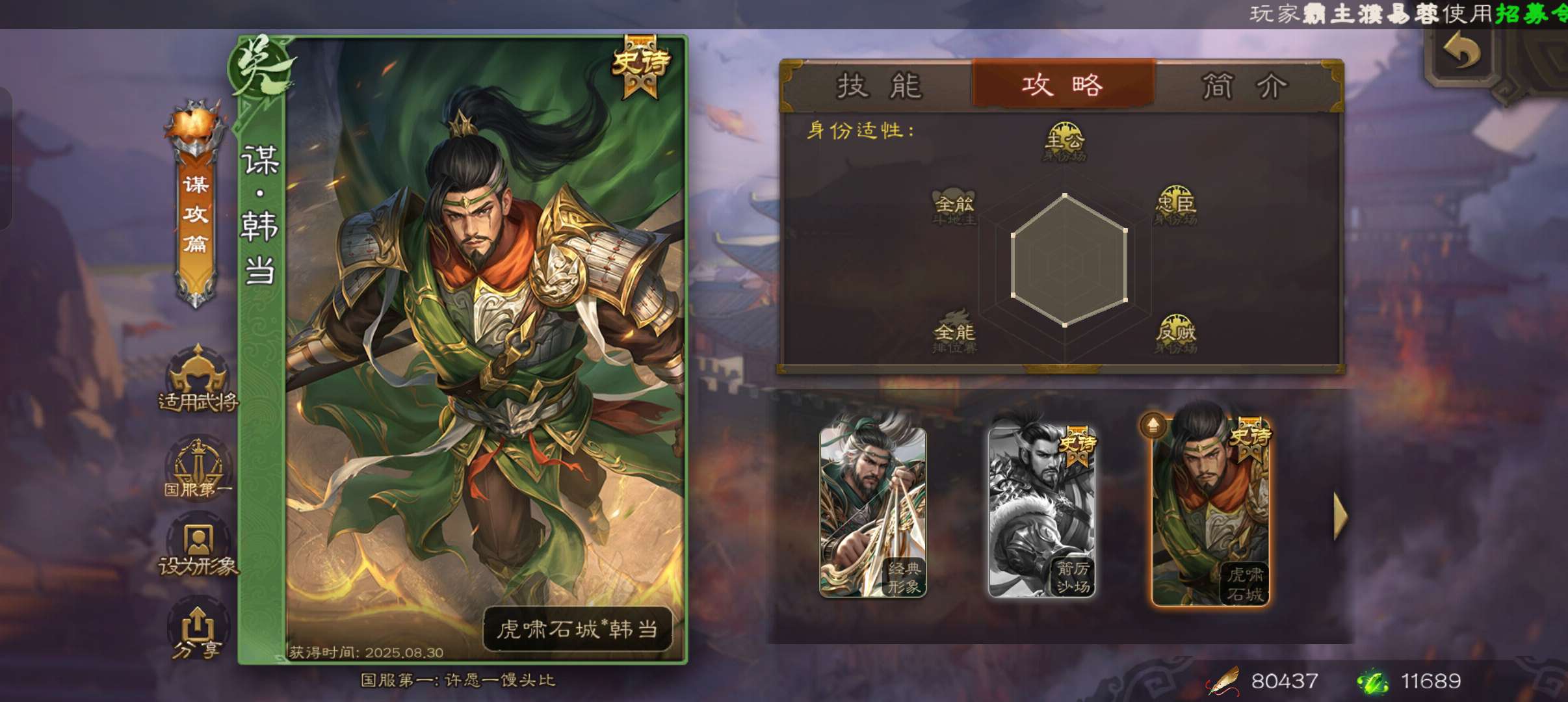Show next skins with right arrow
The width and height of the screenshot is (1568, 702).
[x=1340, y=516]
